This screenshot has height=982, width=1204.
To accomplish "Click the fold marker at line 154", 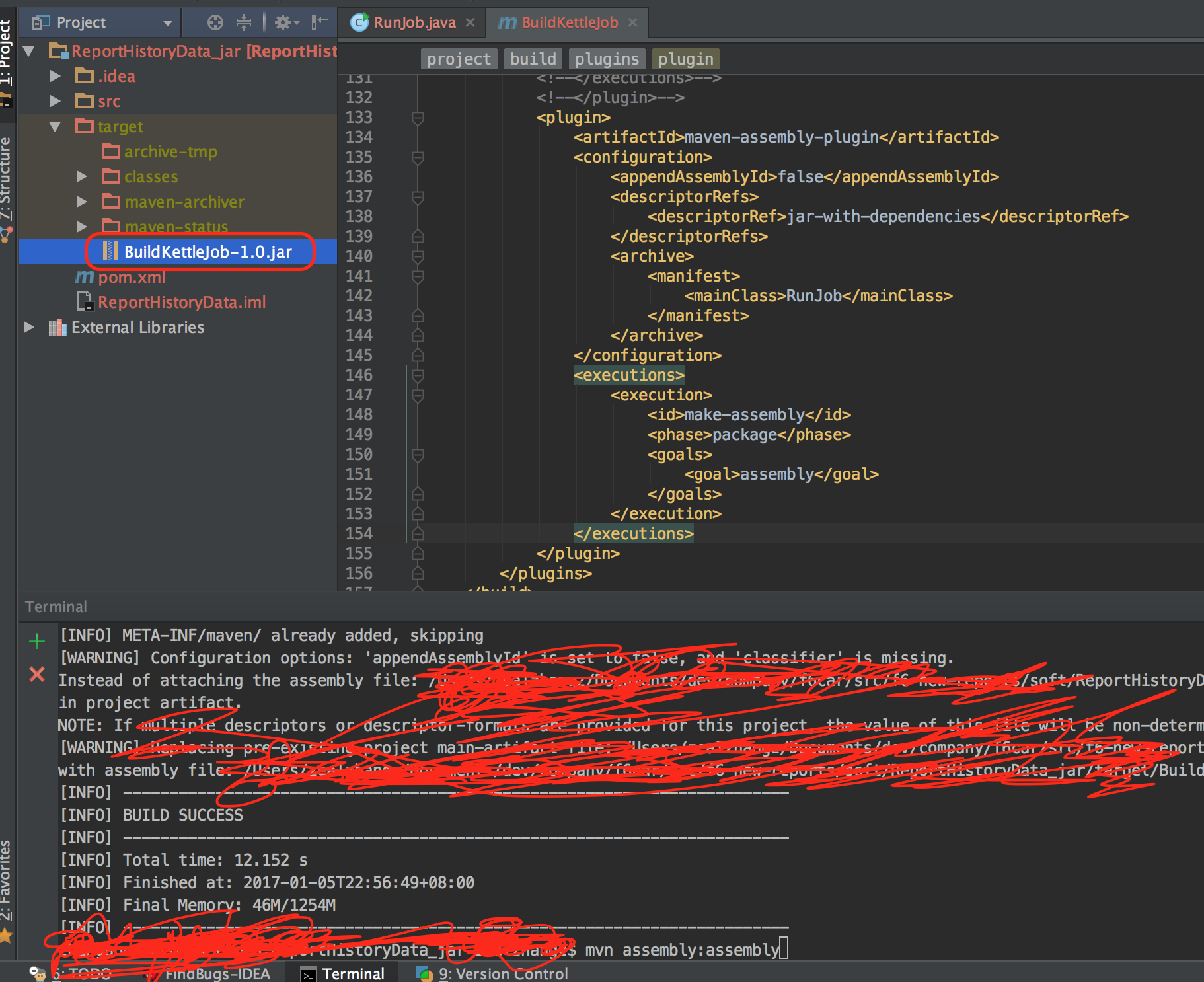I will [418, 534].
